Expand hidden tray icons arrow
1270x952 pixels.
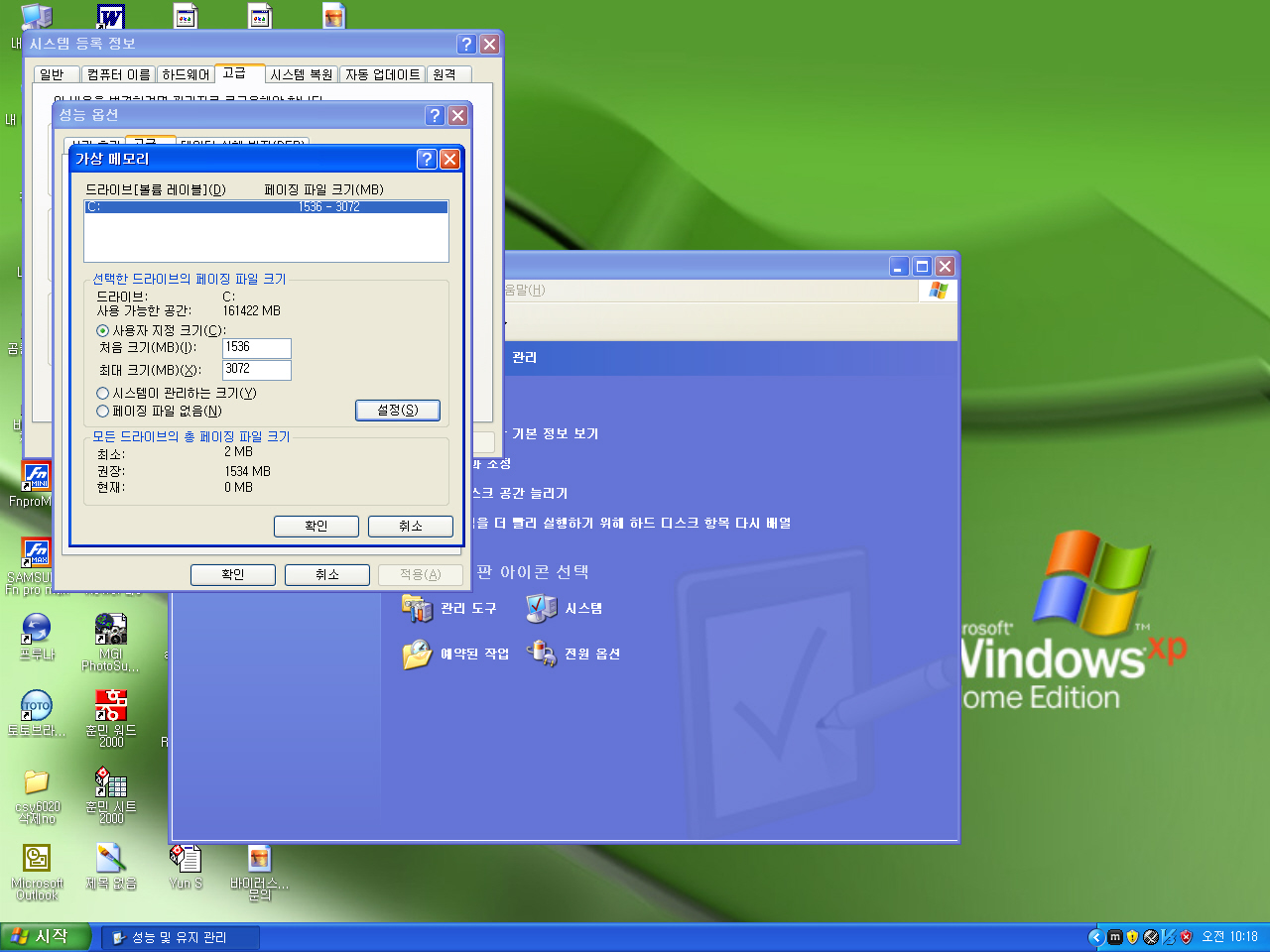[x=1095, y=936]
